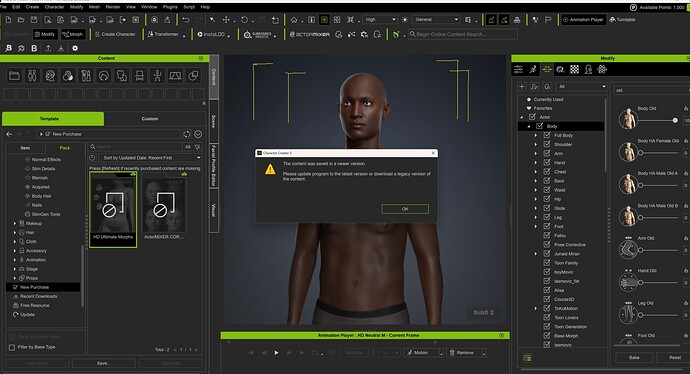
Task: Click the Save button in Content panel
Action: [104, 363]
